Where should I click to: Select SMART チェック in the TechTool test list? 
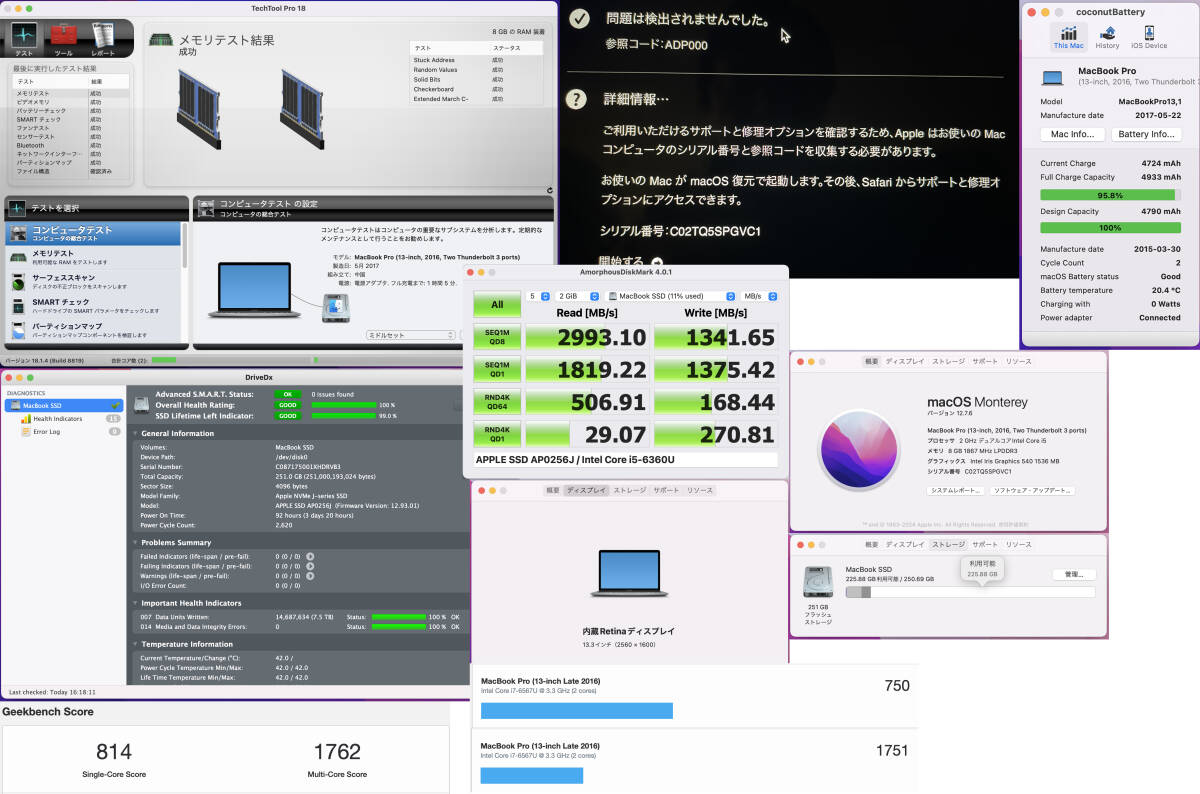coord(94,304)
